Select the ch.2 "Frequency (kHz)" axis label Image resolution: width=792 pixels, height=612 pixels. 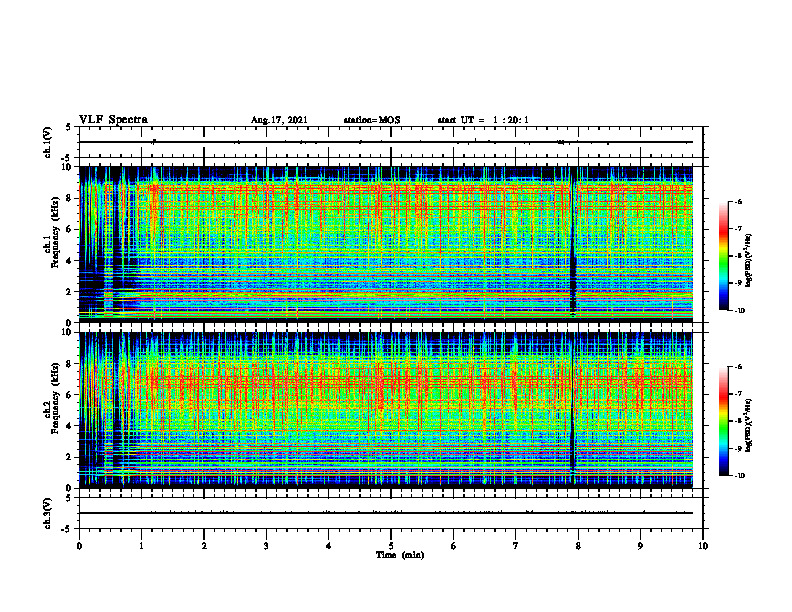coord(55,398)
